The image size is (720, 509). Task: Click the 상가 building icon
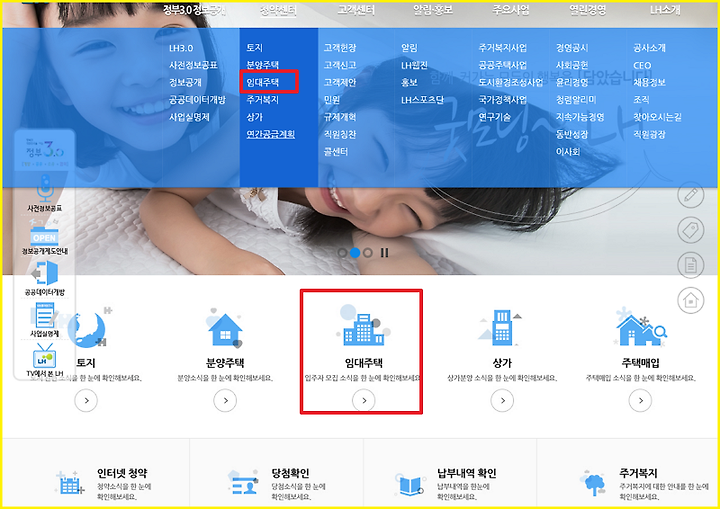coord(501,328)
